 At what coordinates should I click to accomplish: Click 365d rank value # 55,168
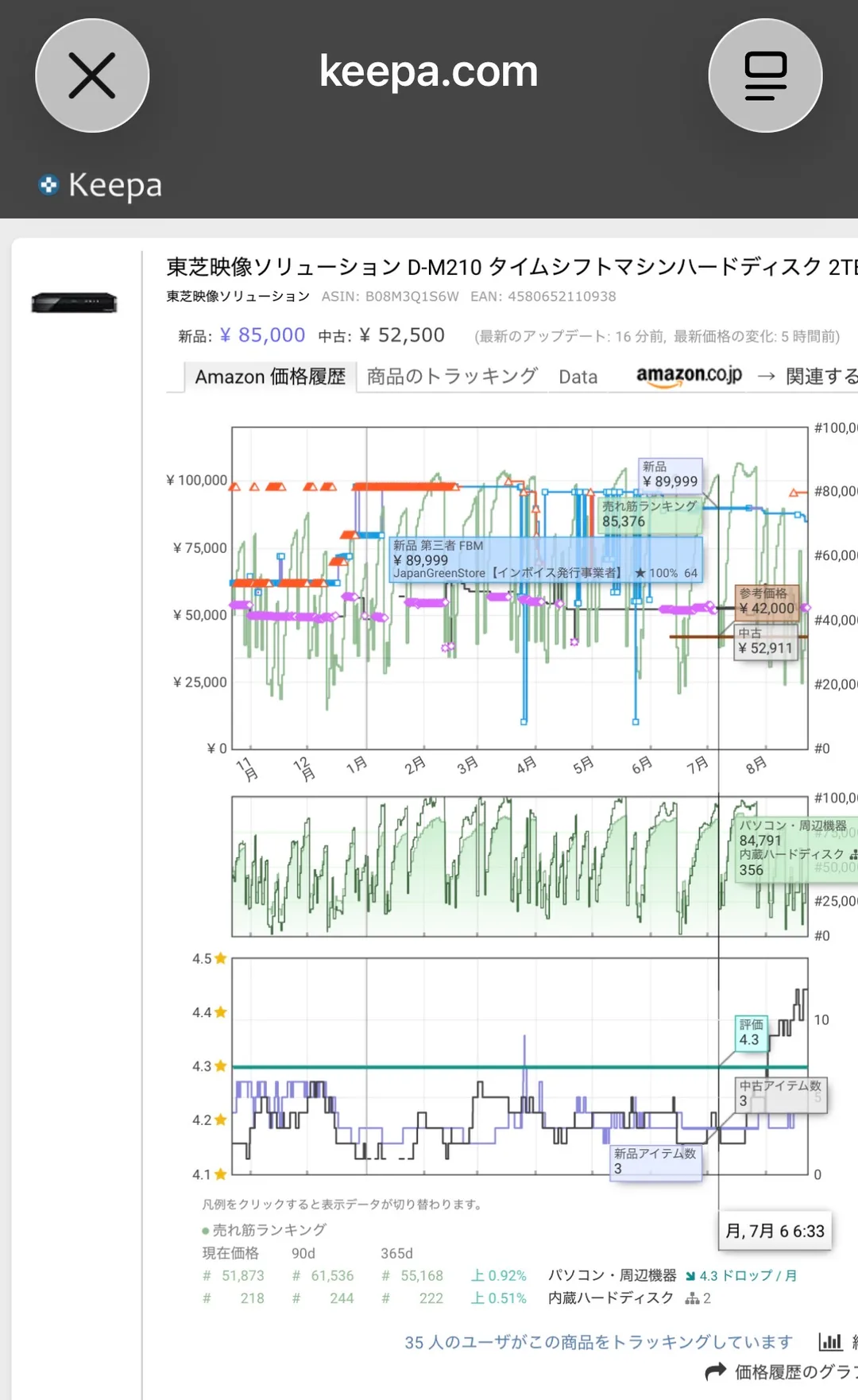[412, 1275]
